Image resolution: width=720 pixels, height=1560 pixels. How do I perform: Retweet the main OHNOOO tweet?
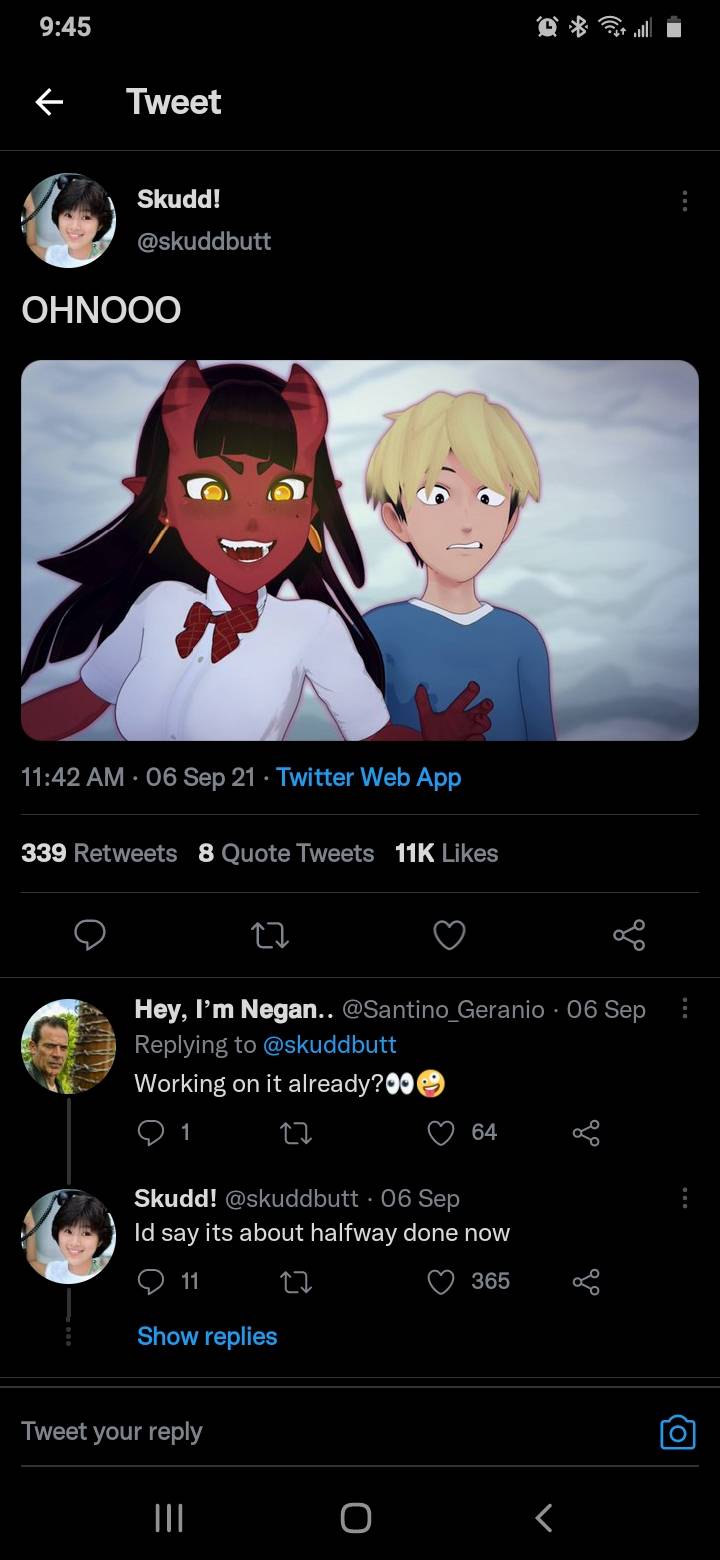click(269, 935)
